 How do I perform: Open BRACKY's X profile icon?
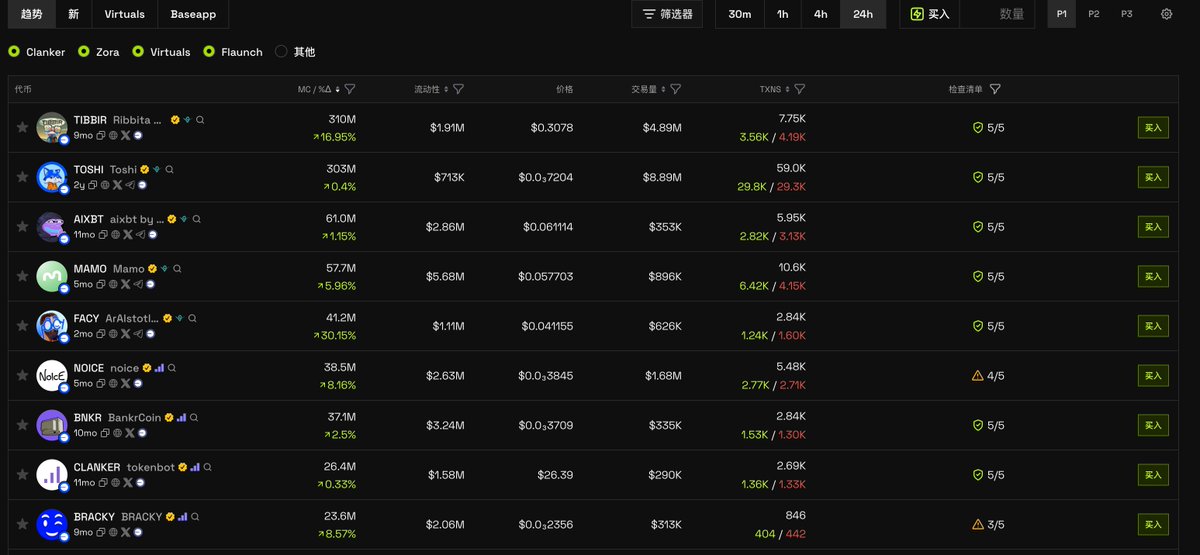pos(125,532)
